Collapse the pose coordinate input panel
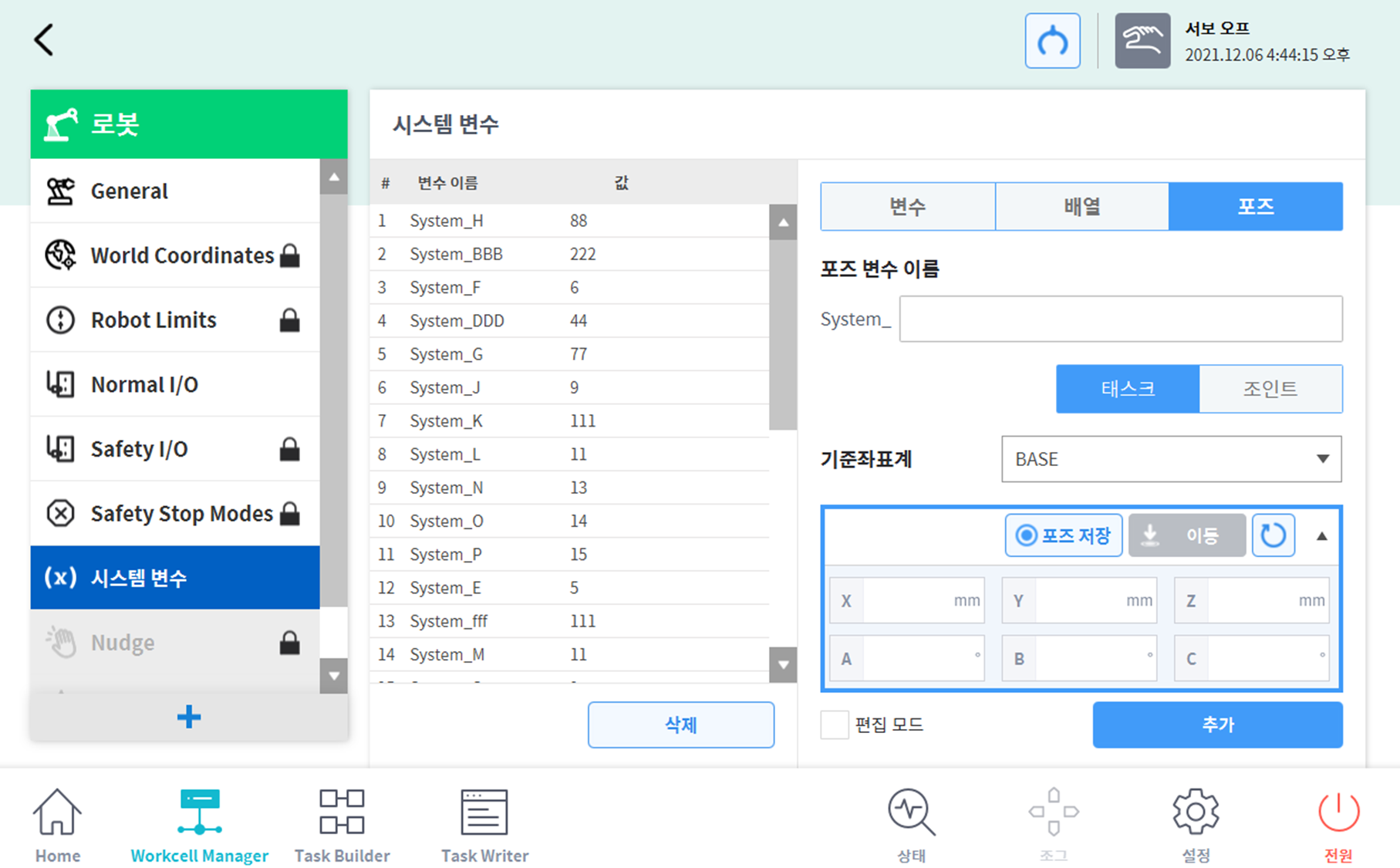The width and height of the screenshot is (1400, 868). 1320,535
